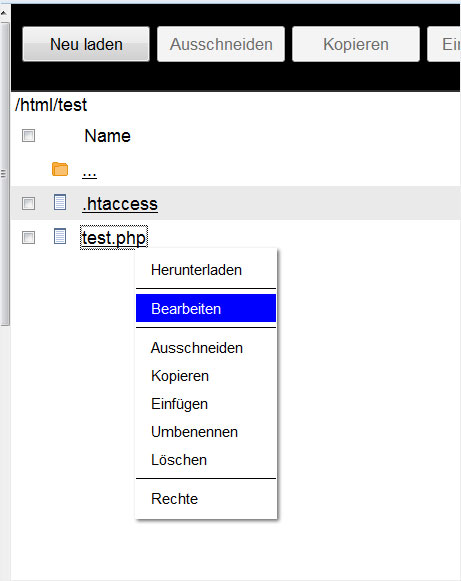Click the test.php file icon
This screenshot has height=581, width=461.
click(x=60, y=236)
